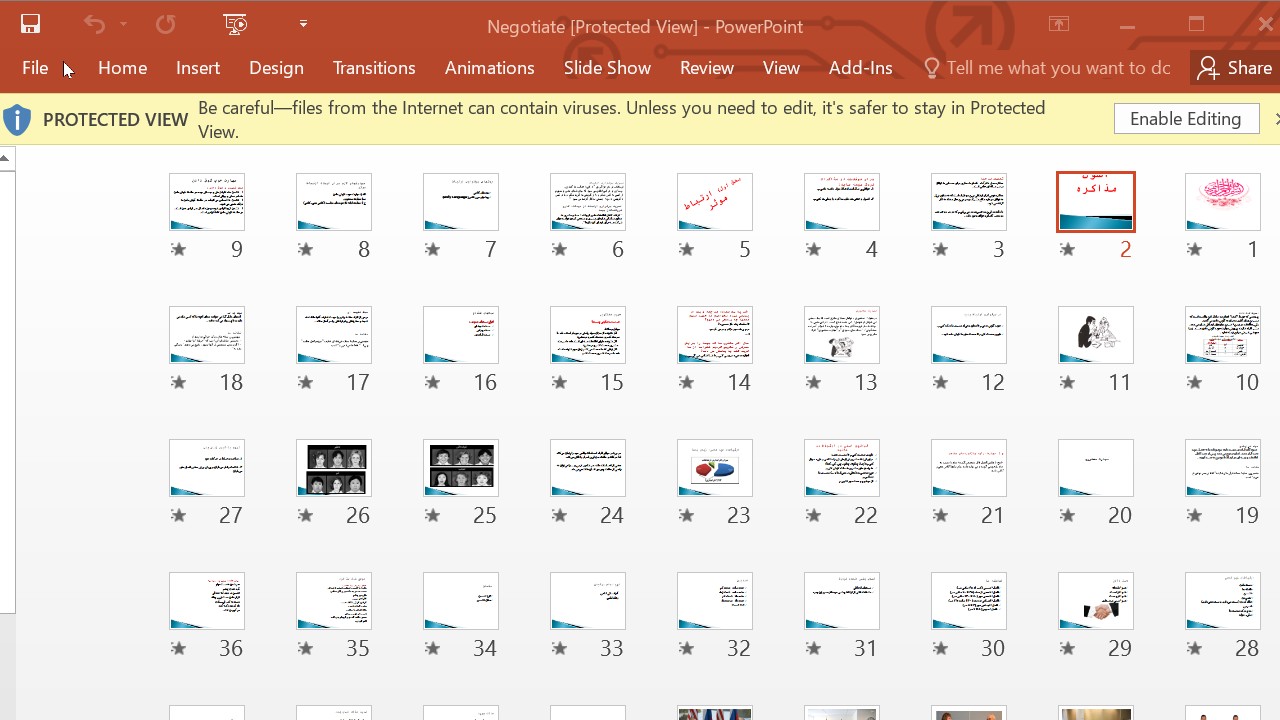Open the Animations tab
Screen dimensions: 1280x720
point(490,68)
